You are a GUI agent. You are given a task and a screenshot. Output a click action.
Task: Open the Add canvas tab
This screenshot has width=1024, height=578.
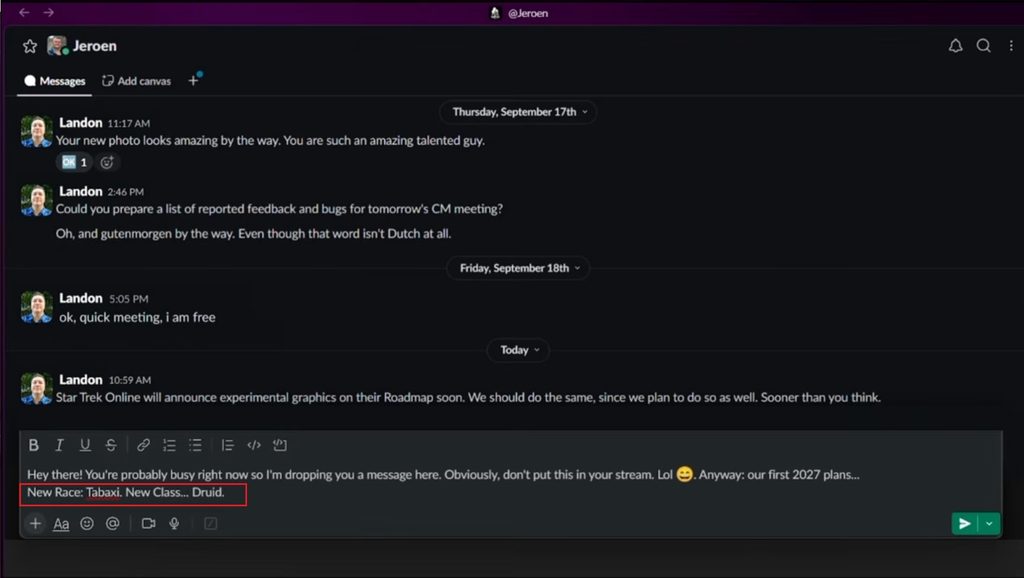pyautogui.click(x=136, y=81)
